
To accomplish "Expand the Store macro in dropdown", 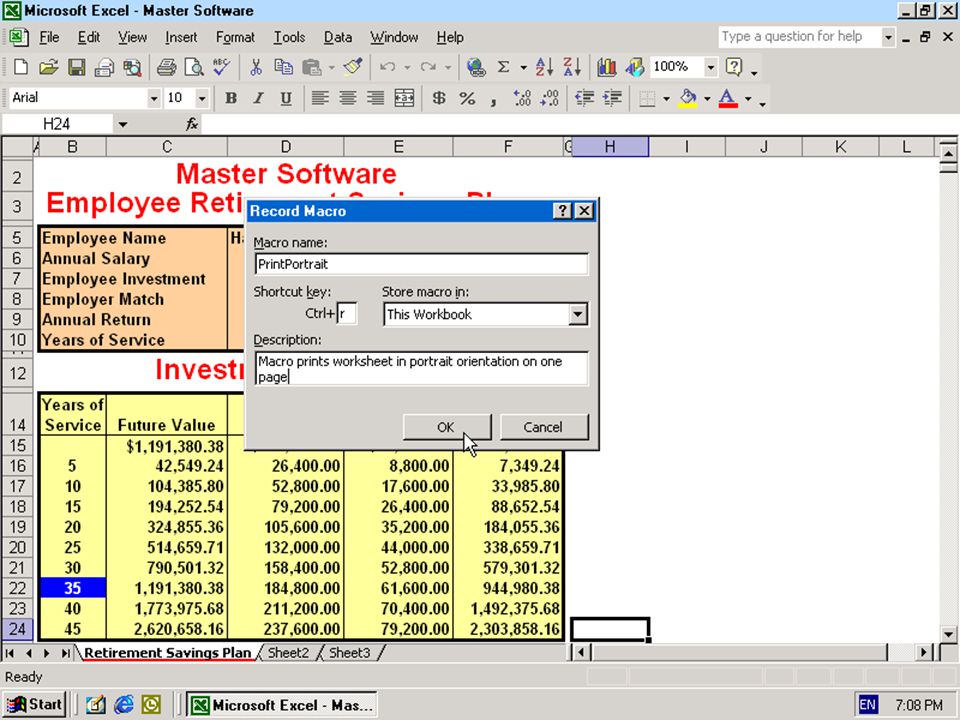I will pyautogui.click(x=577, y=315).
